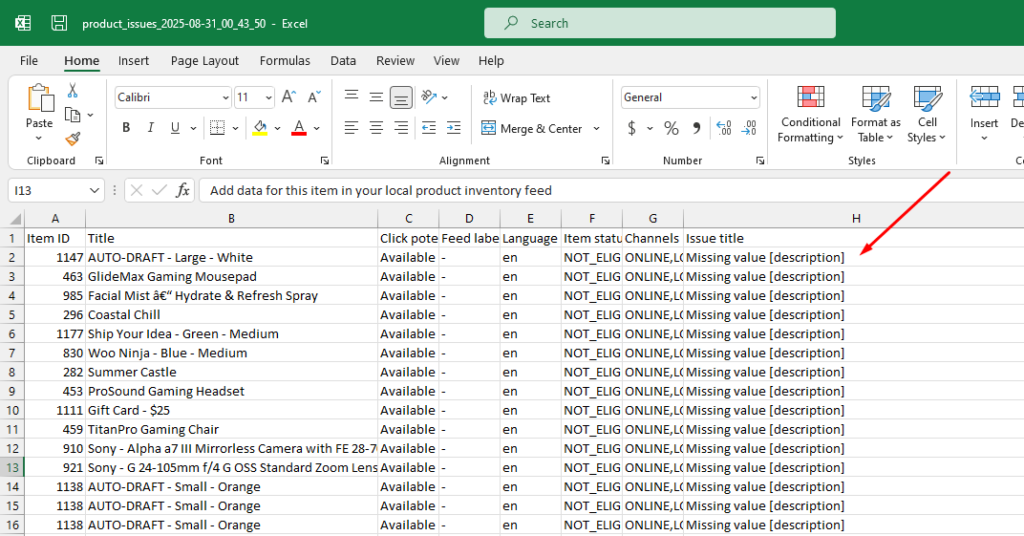Image resolution: width=1024 pixels, height=536 pixels.
Task: Apply the yellow fill color
Action: [260, 128]
